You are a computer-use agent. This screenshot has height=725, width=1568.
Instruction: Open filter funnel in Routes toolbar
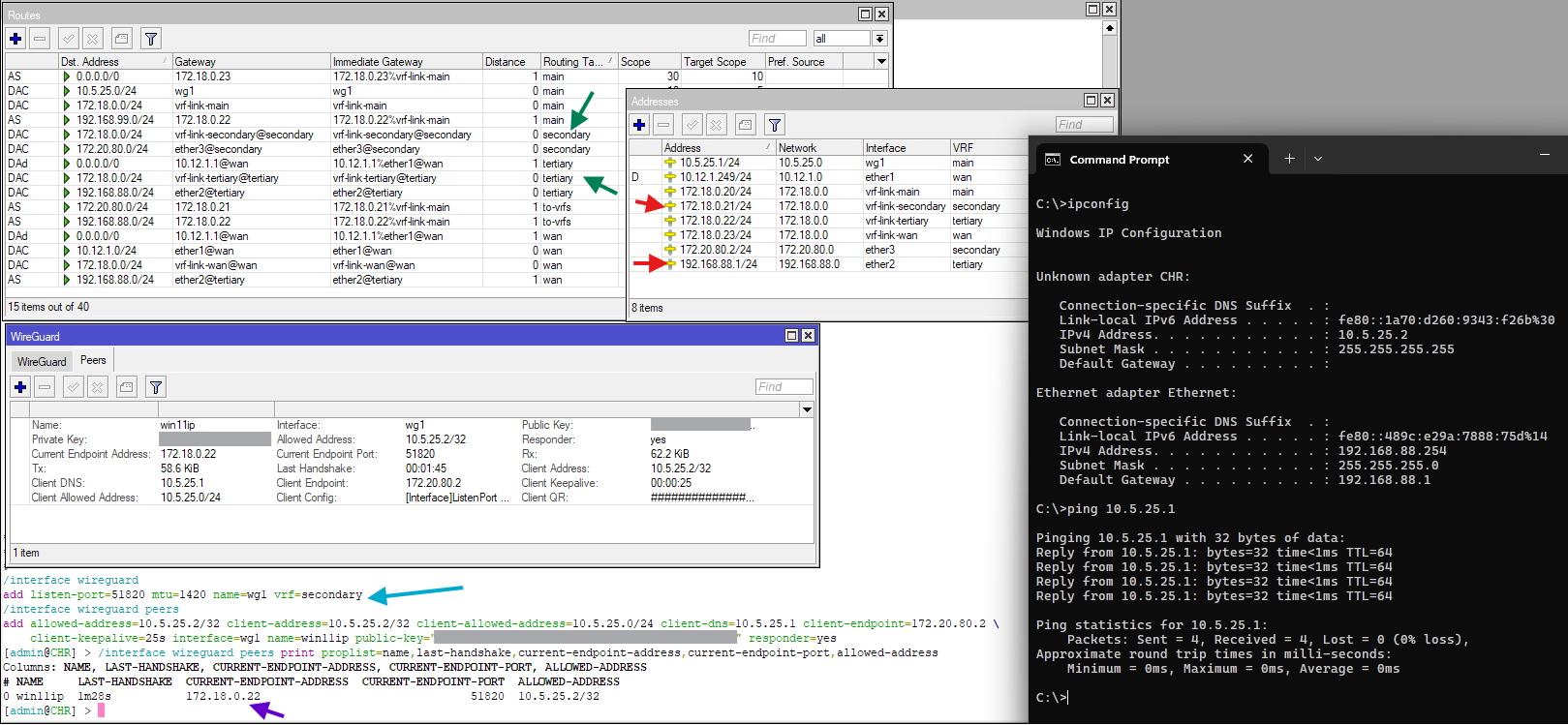pyautogui.click(x=151, y=39)
